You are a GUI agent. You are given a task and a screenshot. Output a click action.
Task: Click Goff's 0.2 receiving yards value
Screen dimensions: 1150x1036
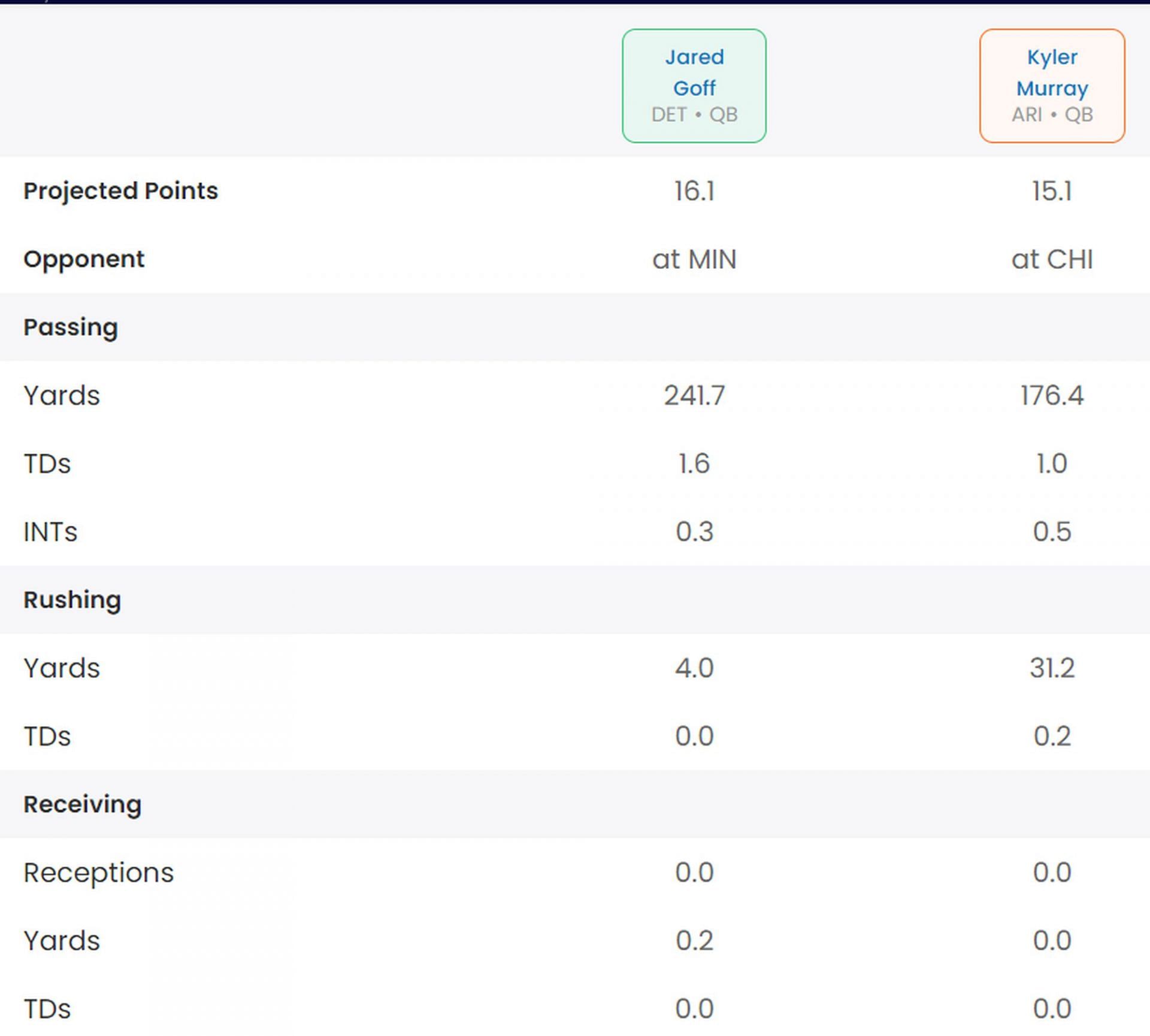coord(694,941)
